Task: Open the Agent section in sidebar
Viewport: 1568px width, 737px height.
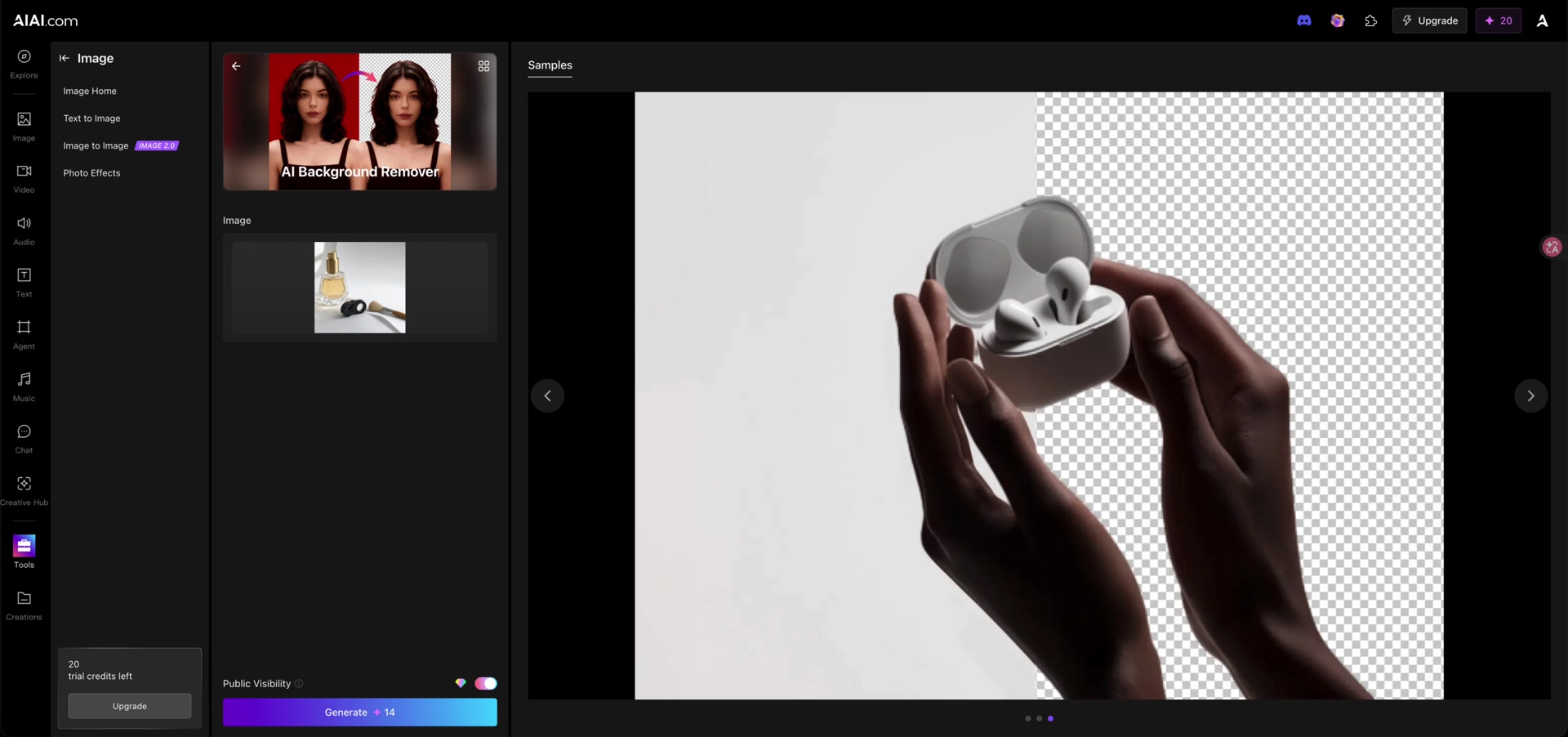Action: [x=24, y=335]
